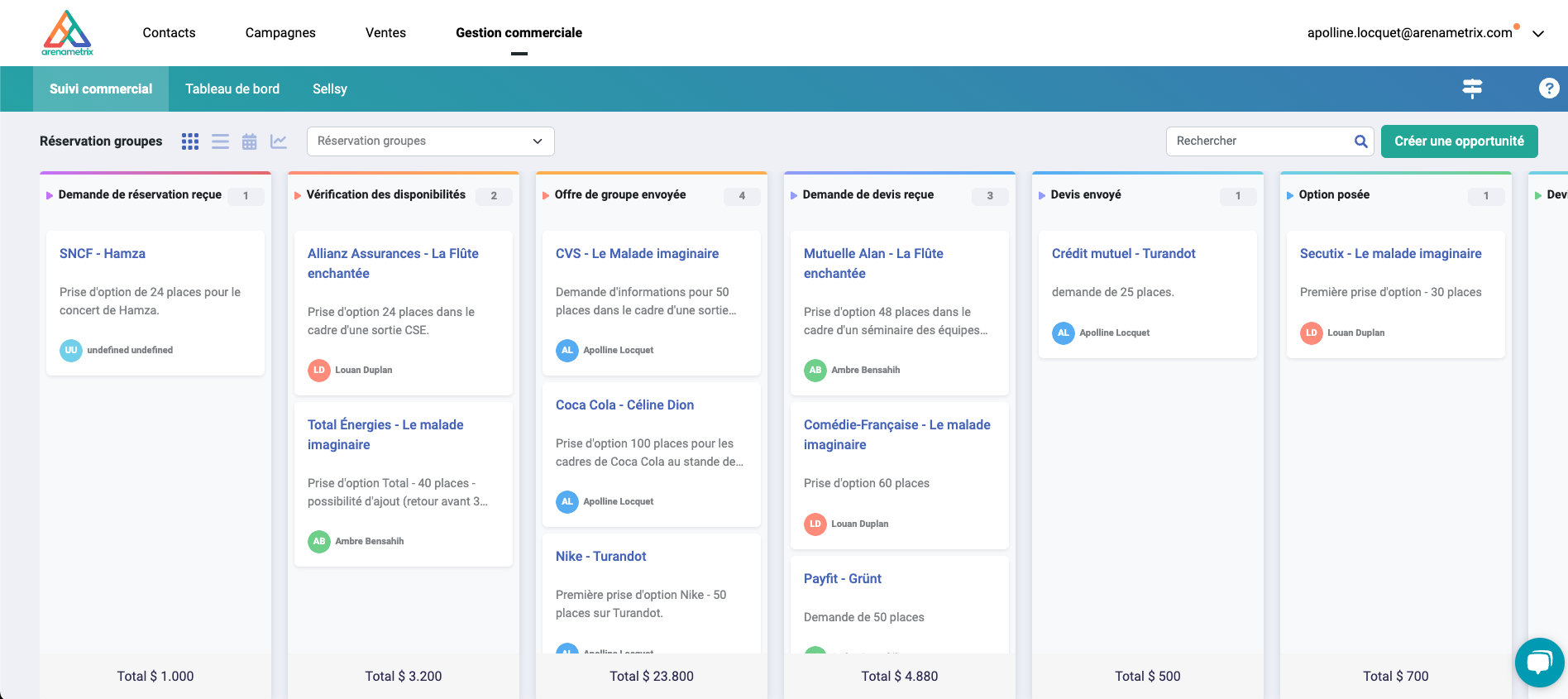Click count badge 4 on Offre de groupe envoyée
The height and width of the screenshot is (699, 1568).
pyautogui.click(x=742, y=196)
